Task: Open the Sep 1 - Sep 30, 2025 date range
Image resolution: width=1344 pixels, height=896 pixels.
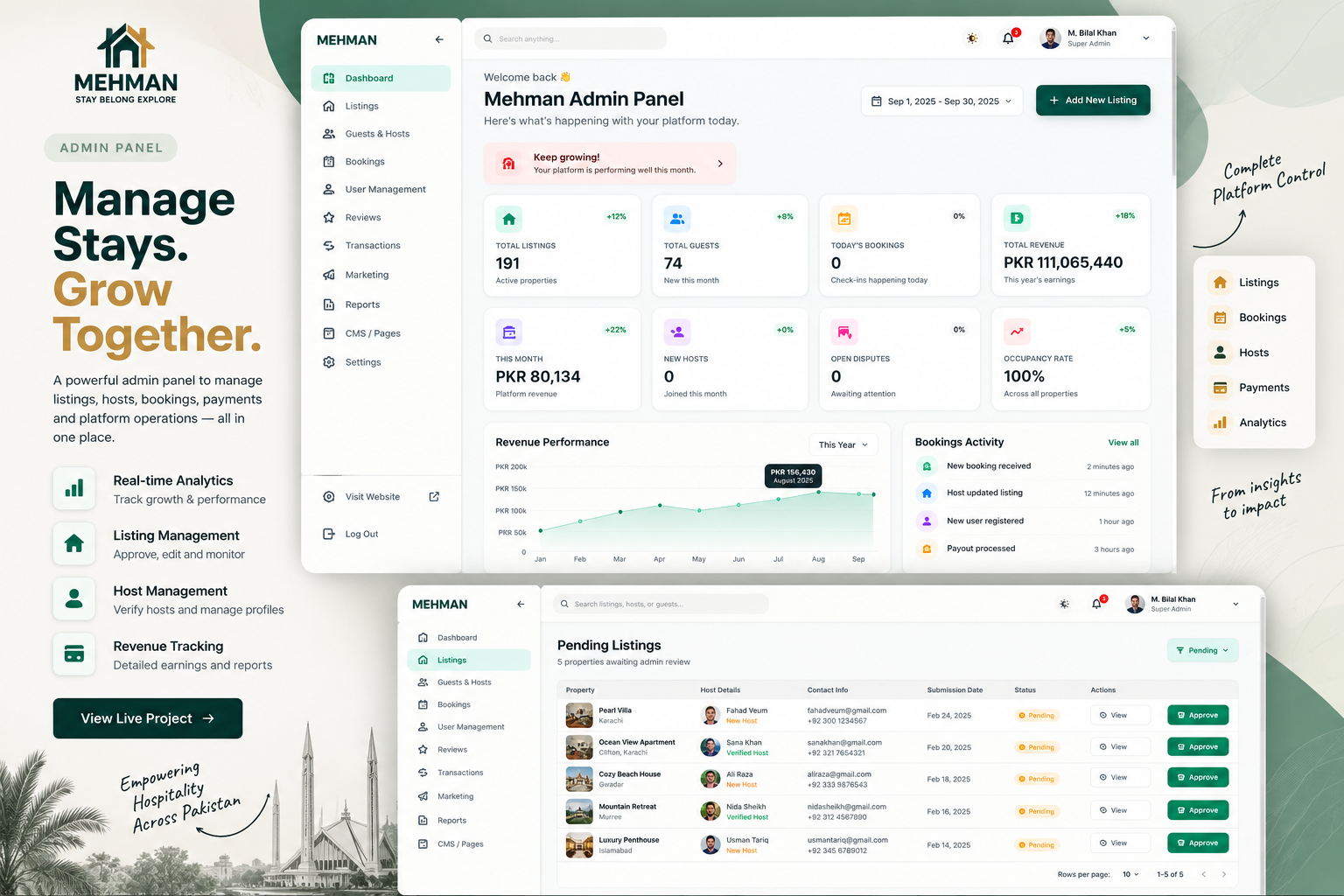Action: 942,101
